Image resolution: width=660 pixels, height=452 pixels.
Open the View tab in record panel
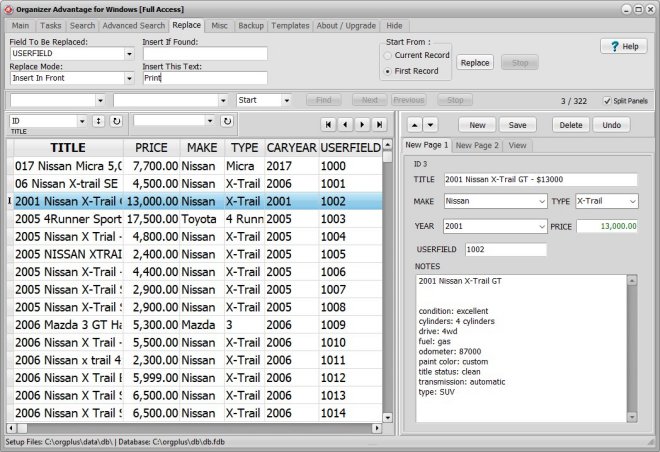pyautogui.click(x=517, y=145)
